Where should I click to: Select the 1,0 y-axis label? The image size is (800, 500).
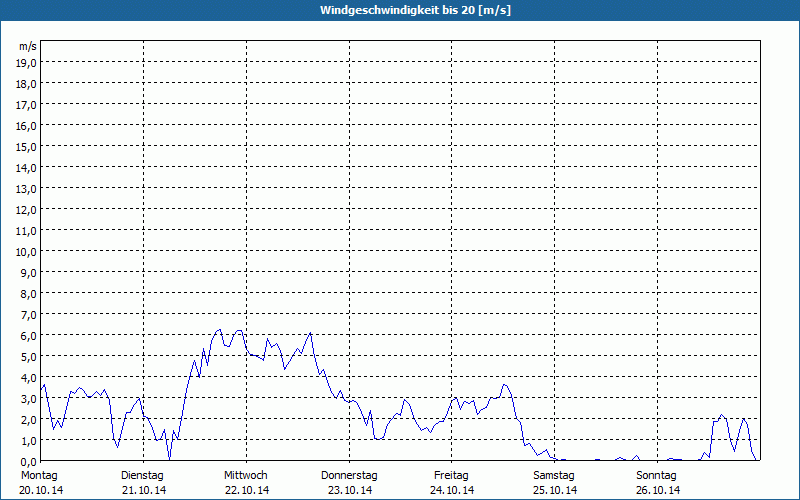tap(29, 441)
